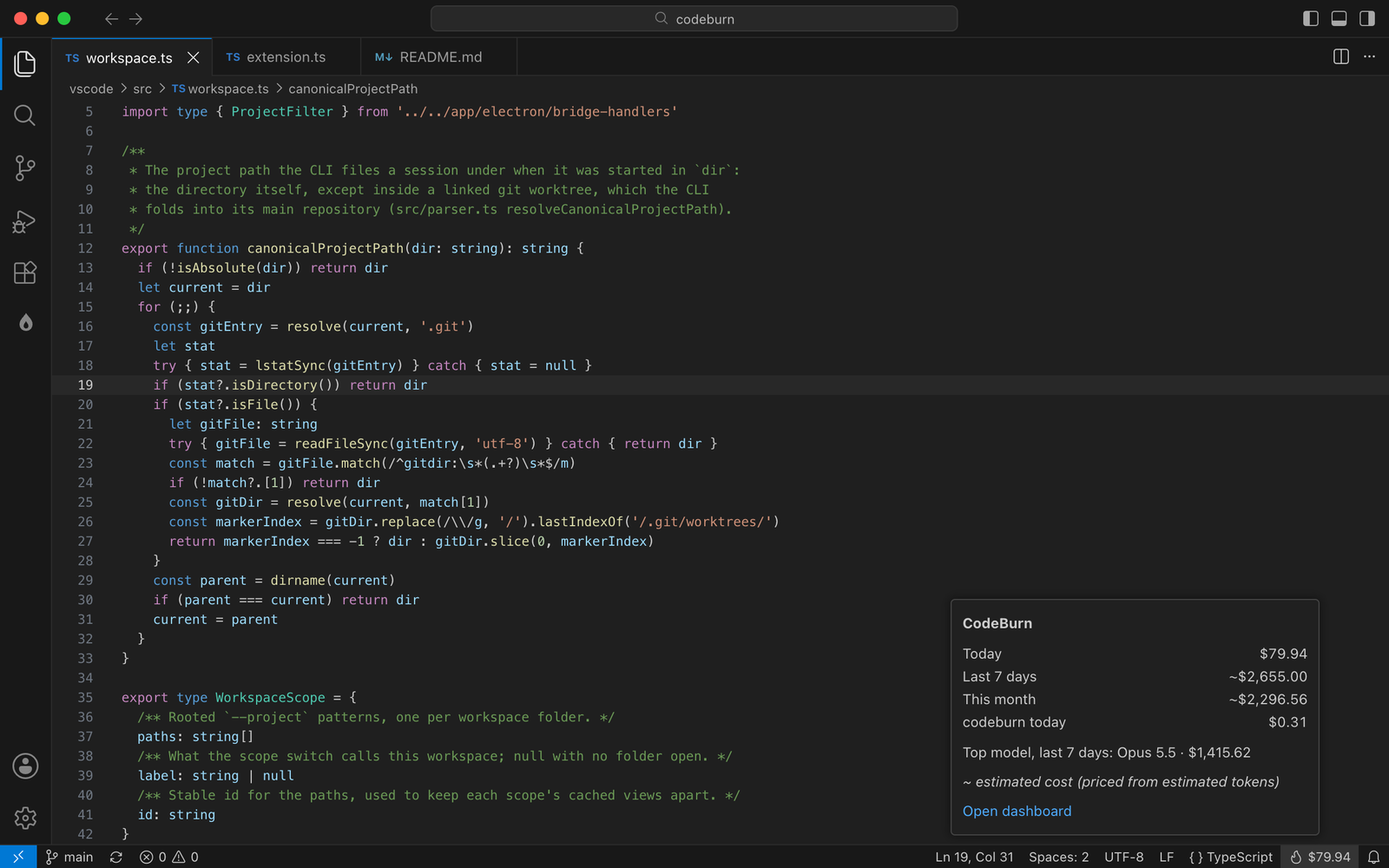Toggle the secondary side bar layout

[1367, 18]
